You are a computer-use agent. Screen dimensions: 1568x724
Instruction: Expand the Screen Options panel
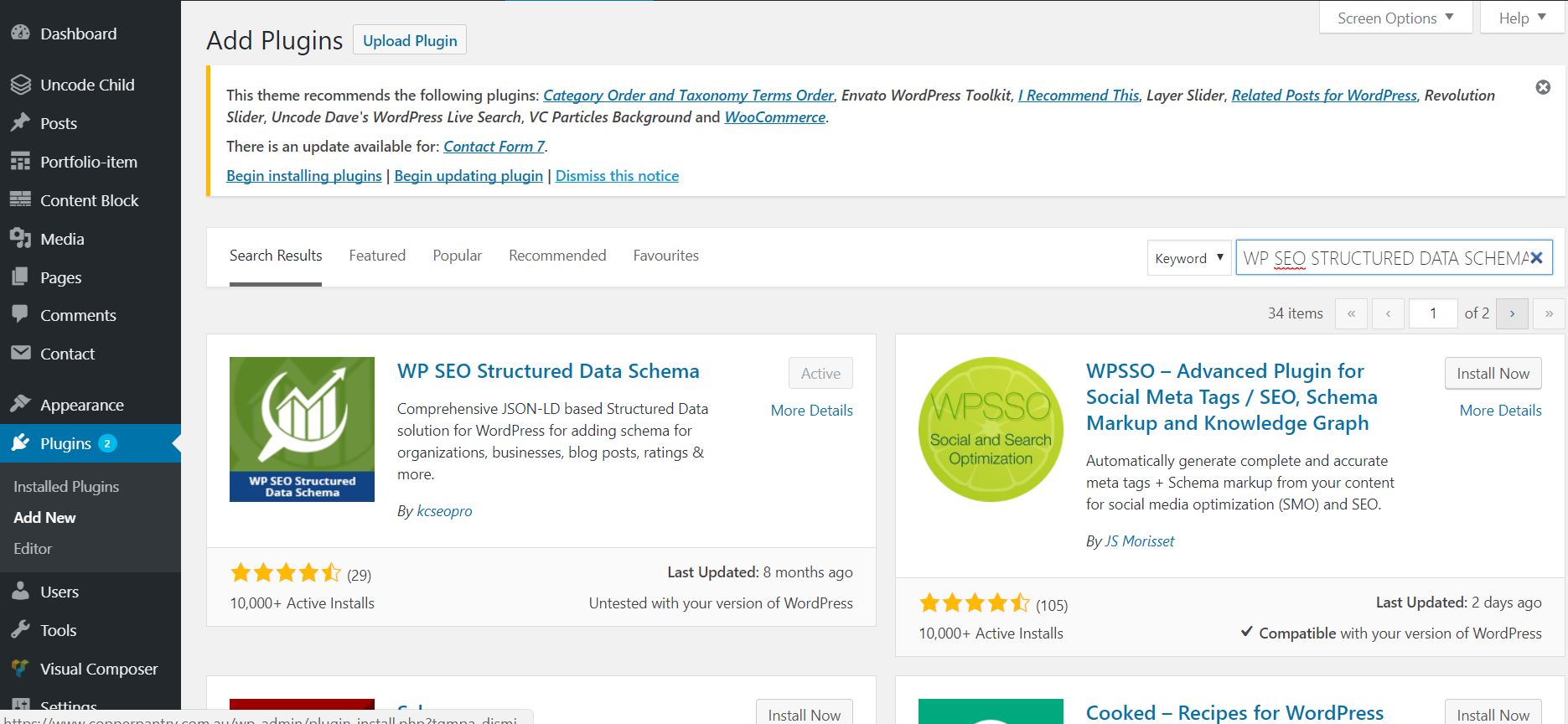click(x=1395, y=18)
